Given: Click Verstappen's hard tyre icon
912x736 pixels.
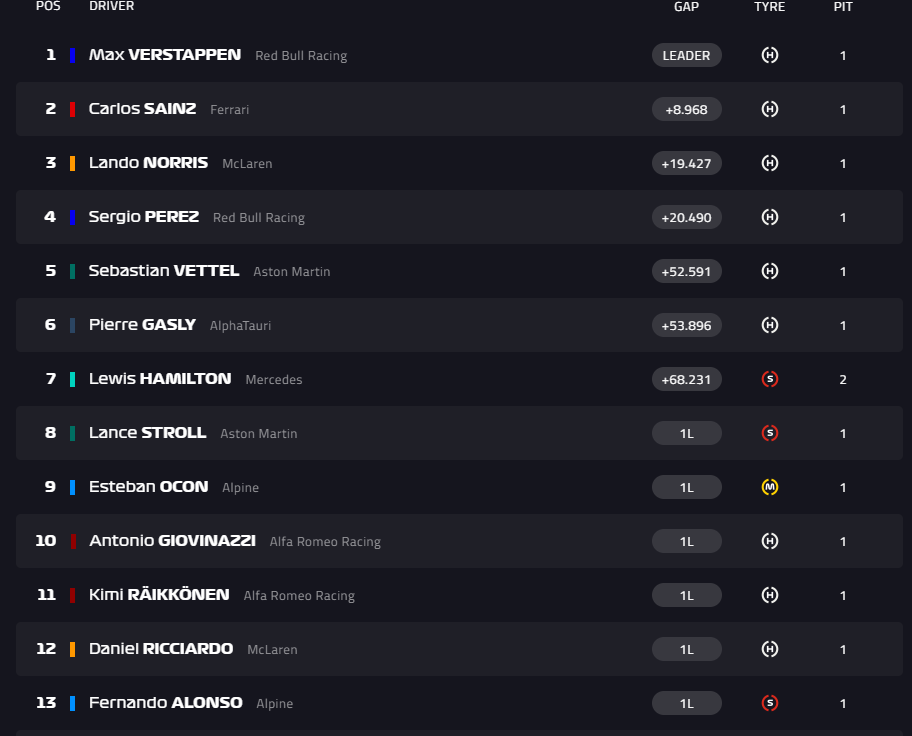Looking at the screenshot, I should 770,55.
